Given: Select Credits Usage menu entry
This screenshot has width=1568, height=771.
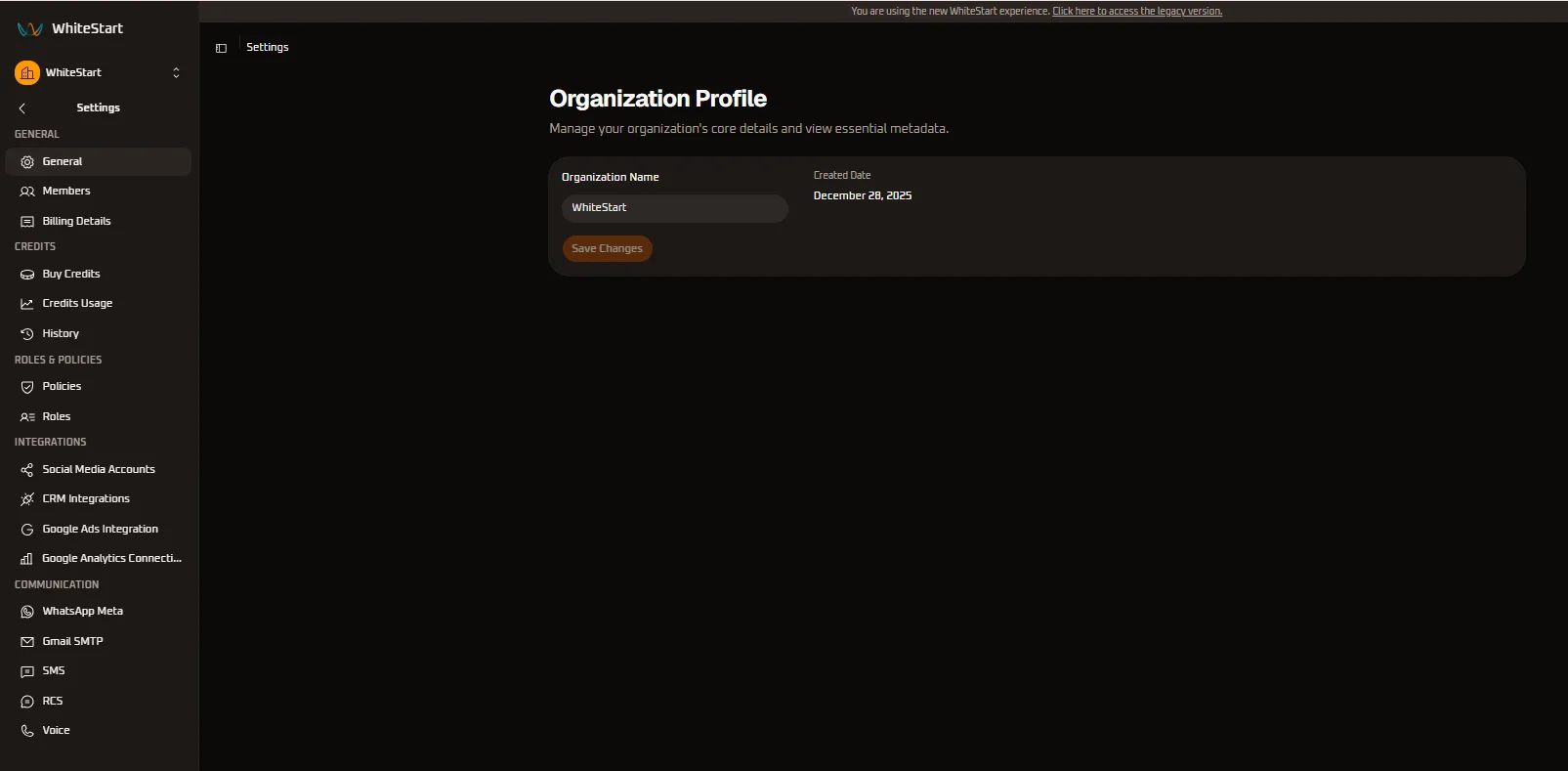Looking at the screenshot, I should (98, 303).
